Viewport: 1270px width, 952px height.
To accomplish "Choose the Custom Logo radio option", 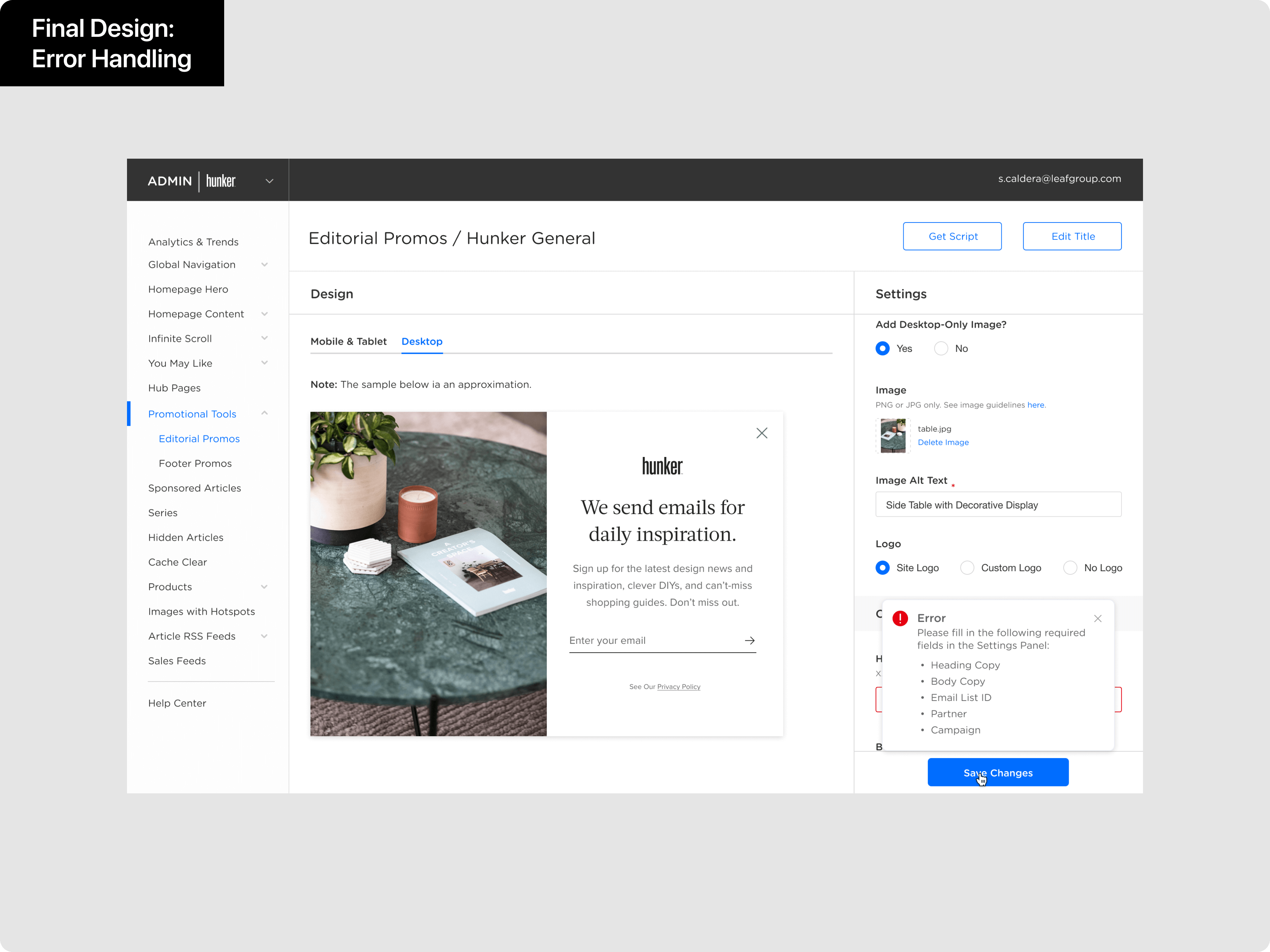I will coord(967,567).
